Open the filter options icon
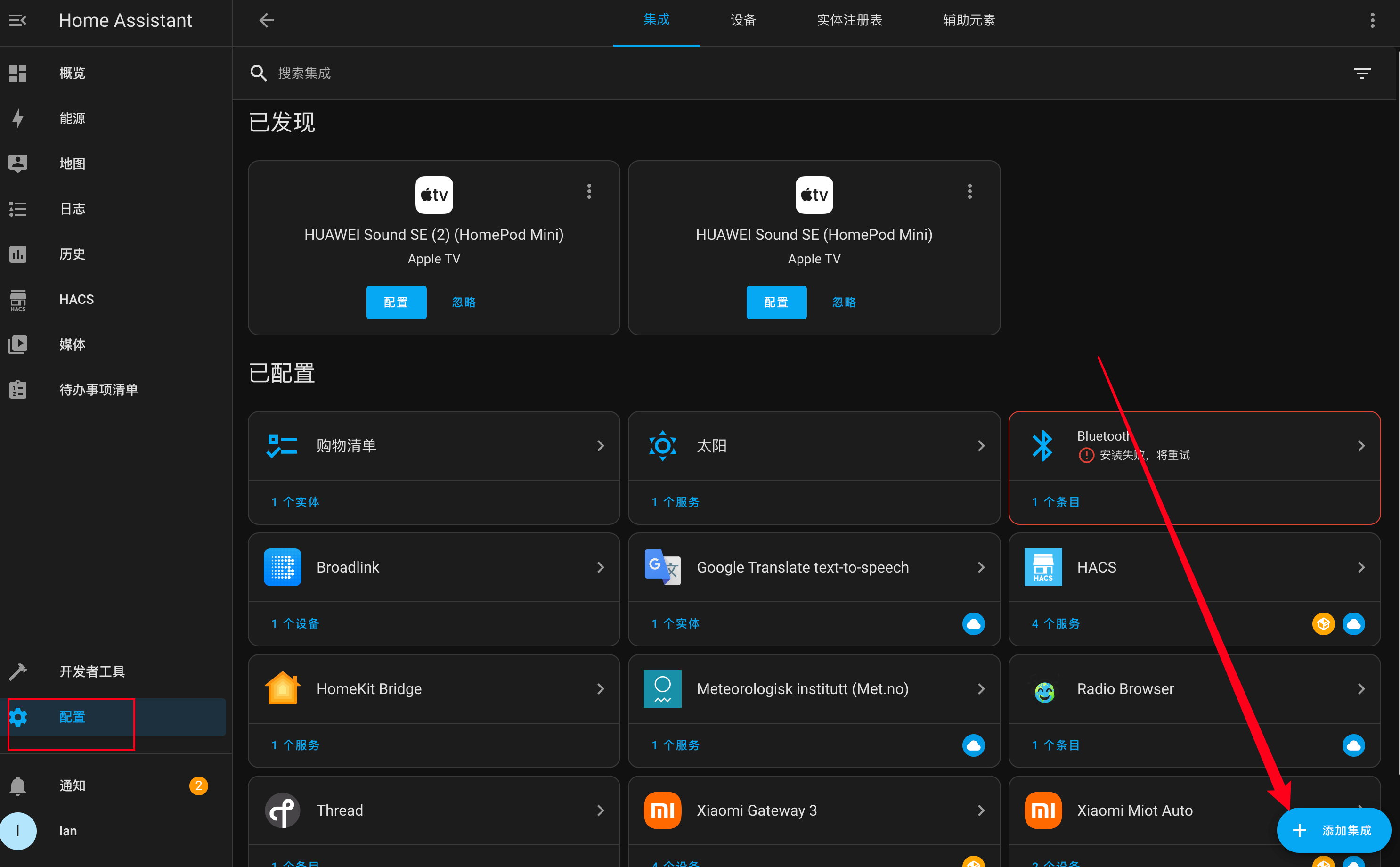This screenshot has width=1400, height=867. pyautogui.click(x=1362, y=73)
